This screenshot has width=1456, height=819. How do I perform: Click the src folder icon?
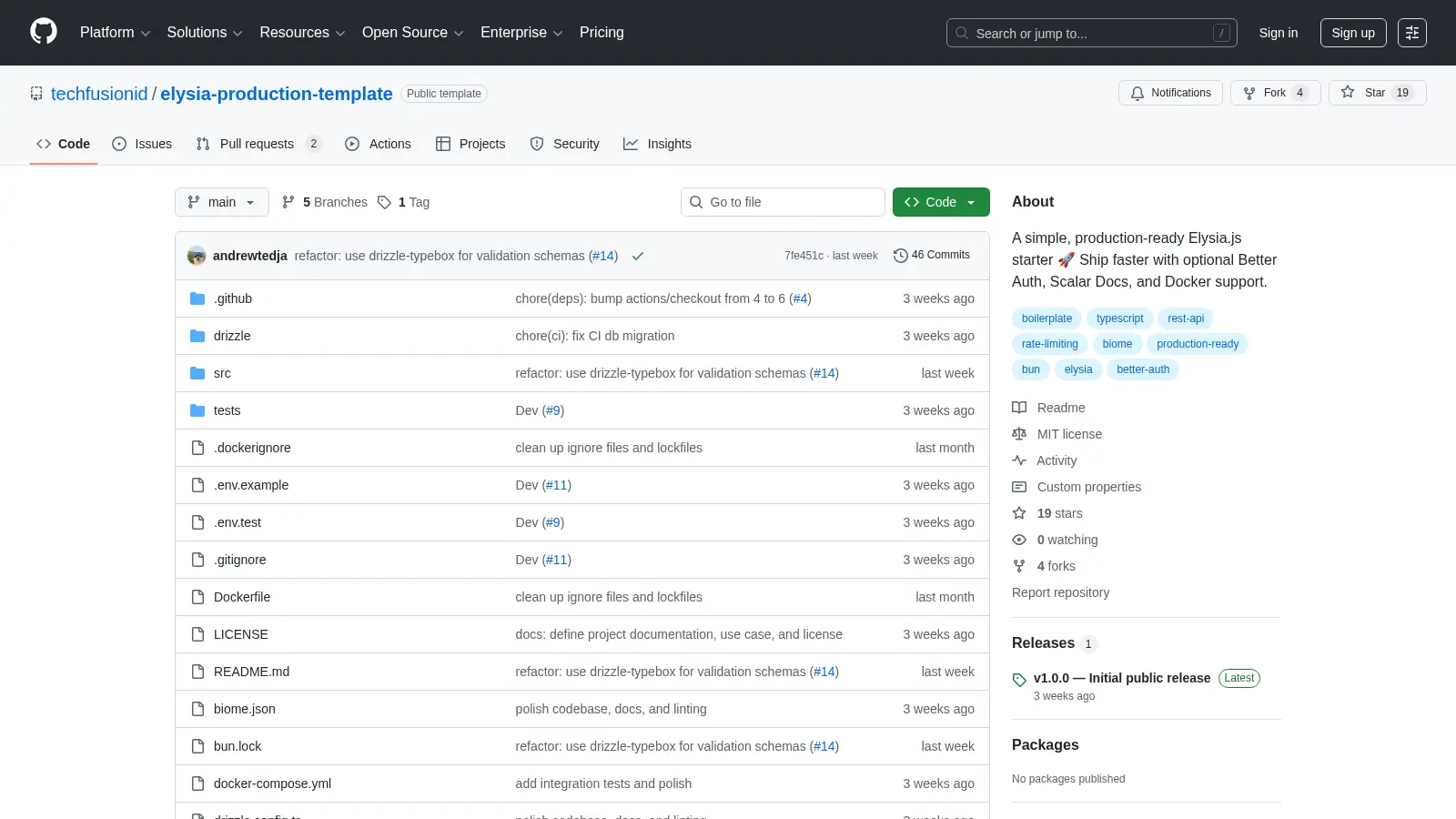click(x=197, y=373)
